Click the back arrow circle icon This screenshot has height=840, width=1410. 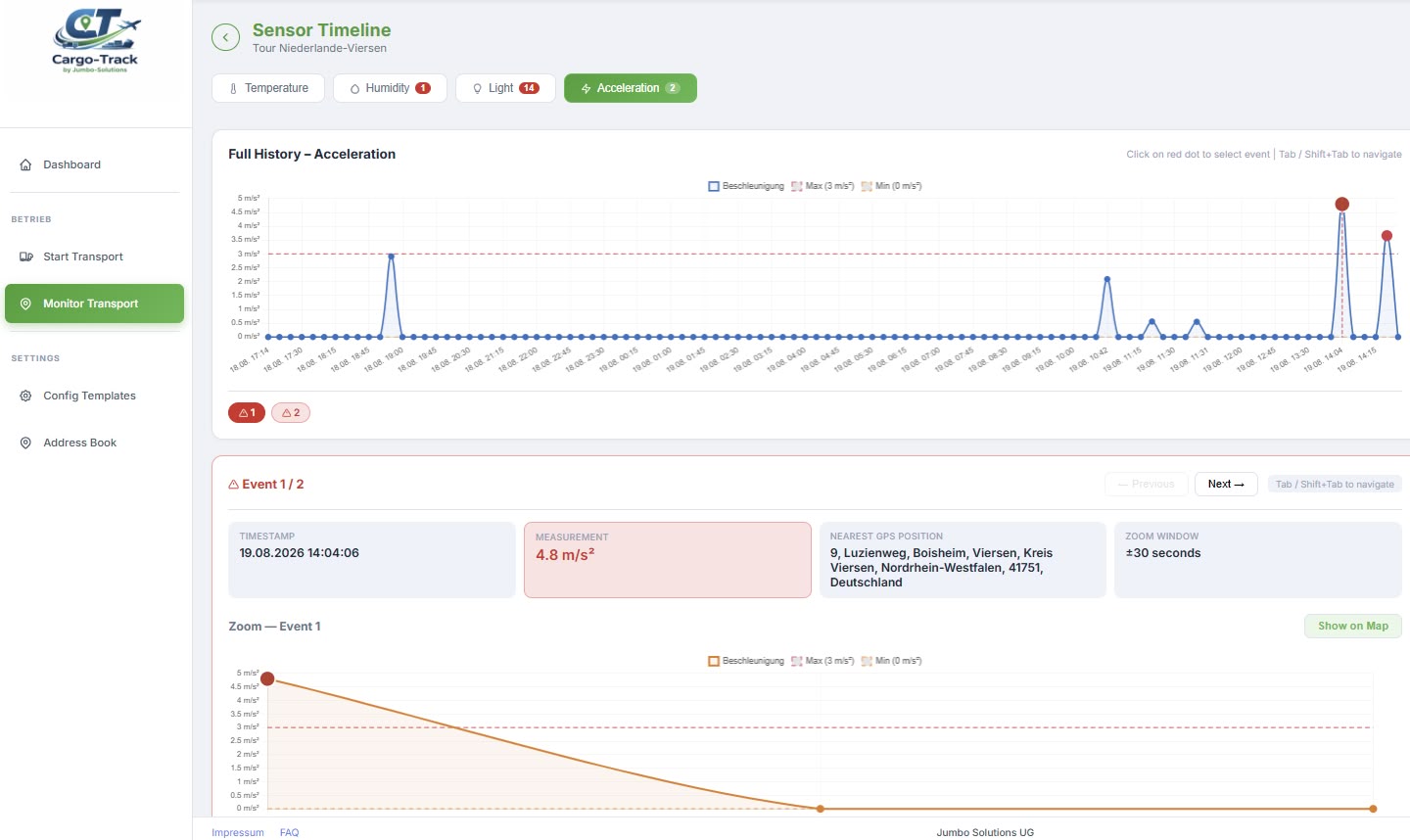point(225,37)
